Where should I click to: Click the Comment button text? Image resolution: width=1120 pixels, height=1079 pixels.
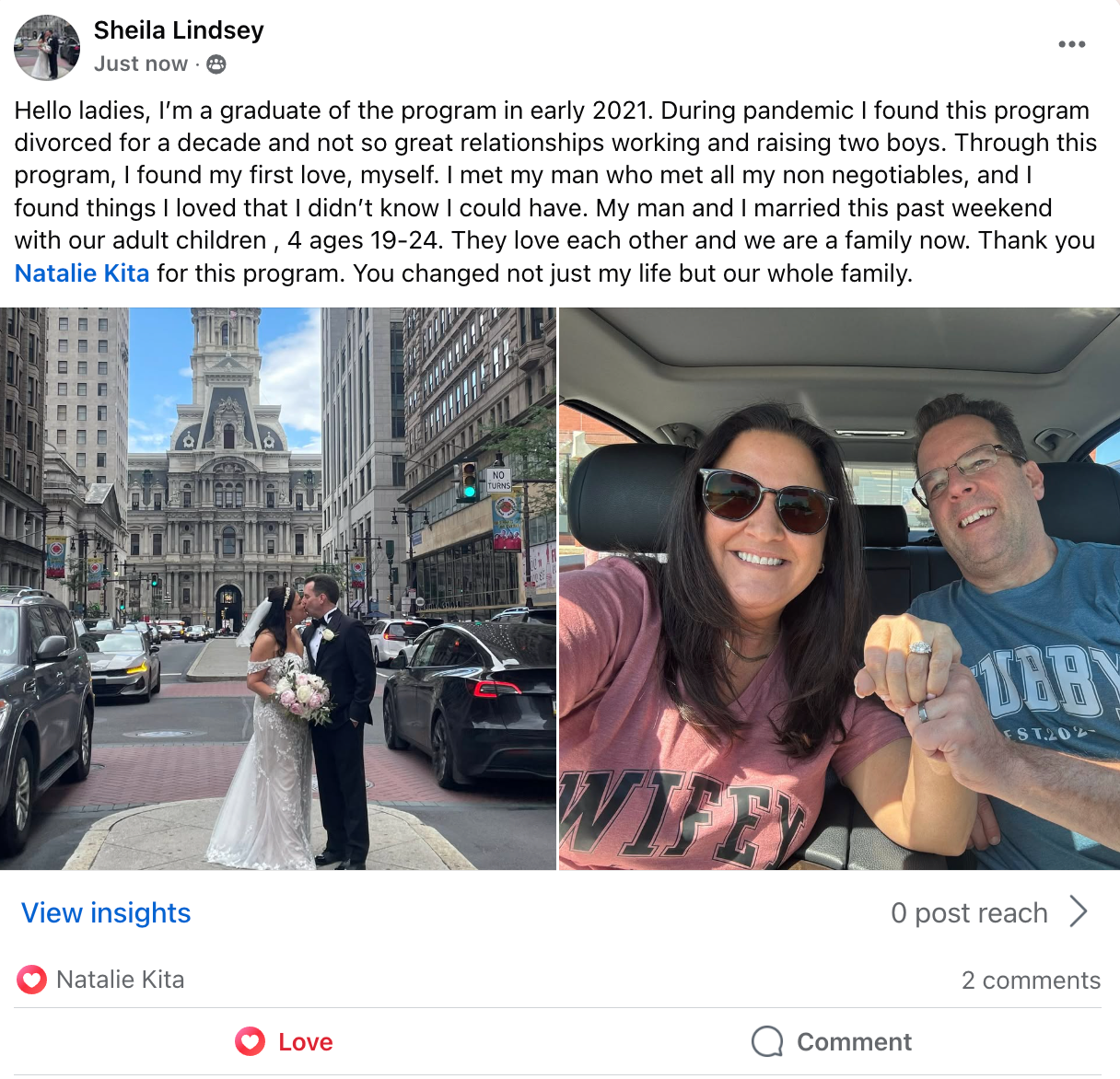coord(854,1041)
